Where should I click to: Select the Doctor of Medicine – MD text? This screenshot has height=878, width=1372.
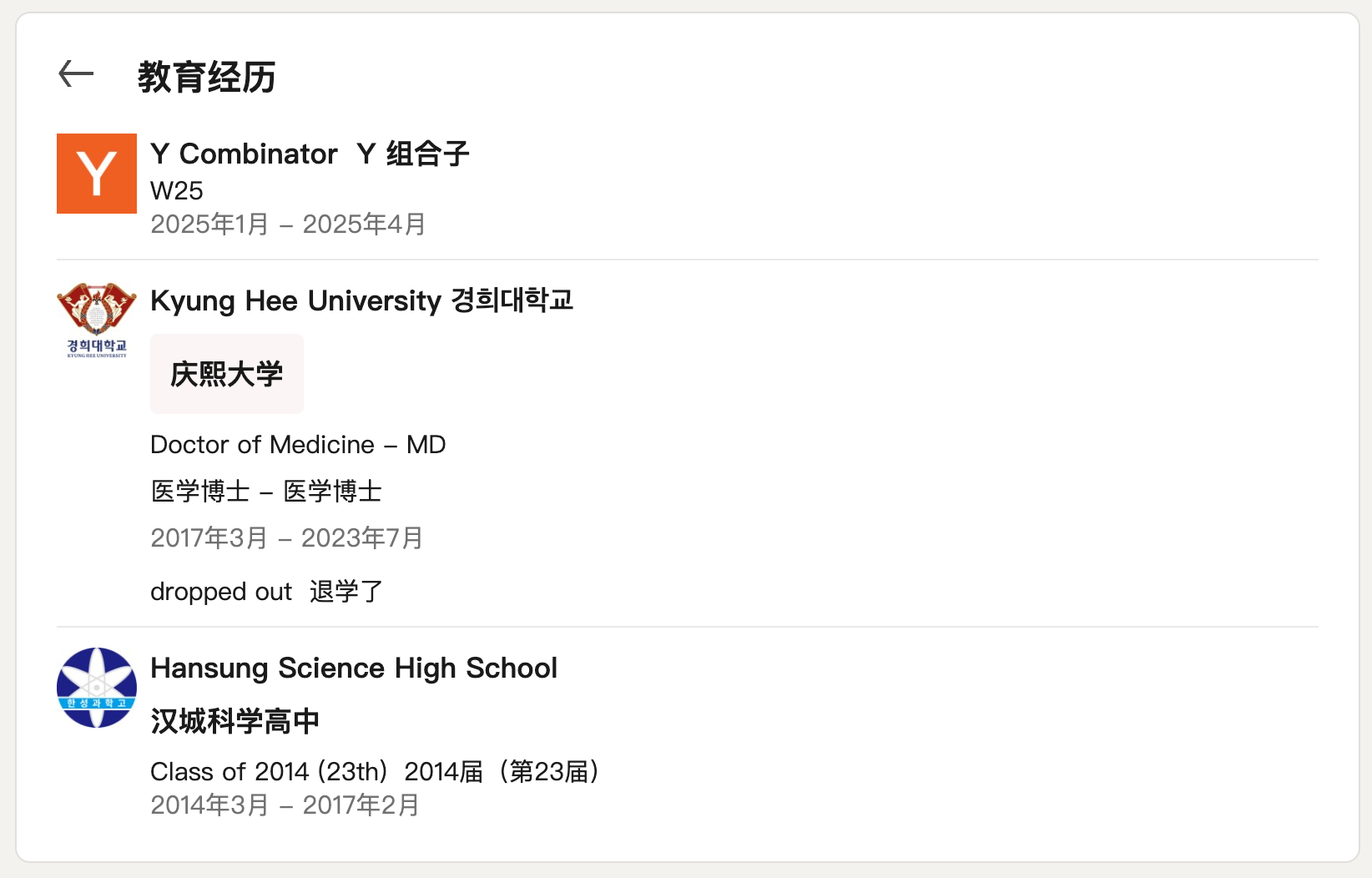coord(298,445)
